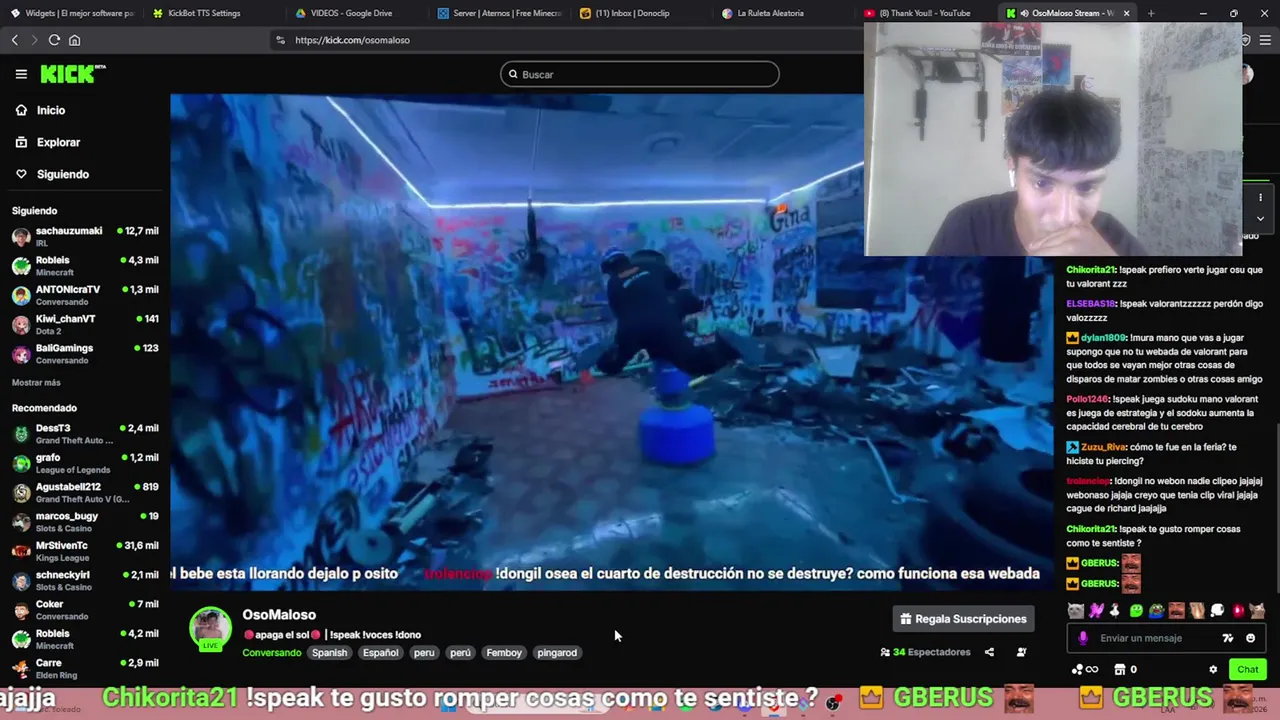Switch to Server Aternos tab

click(497, 13)
